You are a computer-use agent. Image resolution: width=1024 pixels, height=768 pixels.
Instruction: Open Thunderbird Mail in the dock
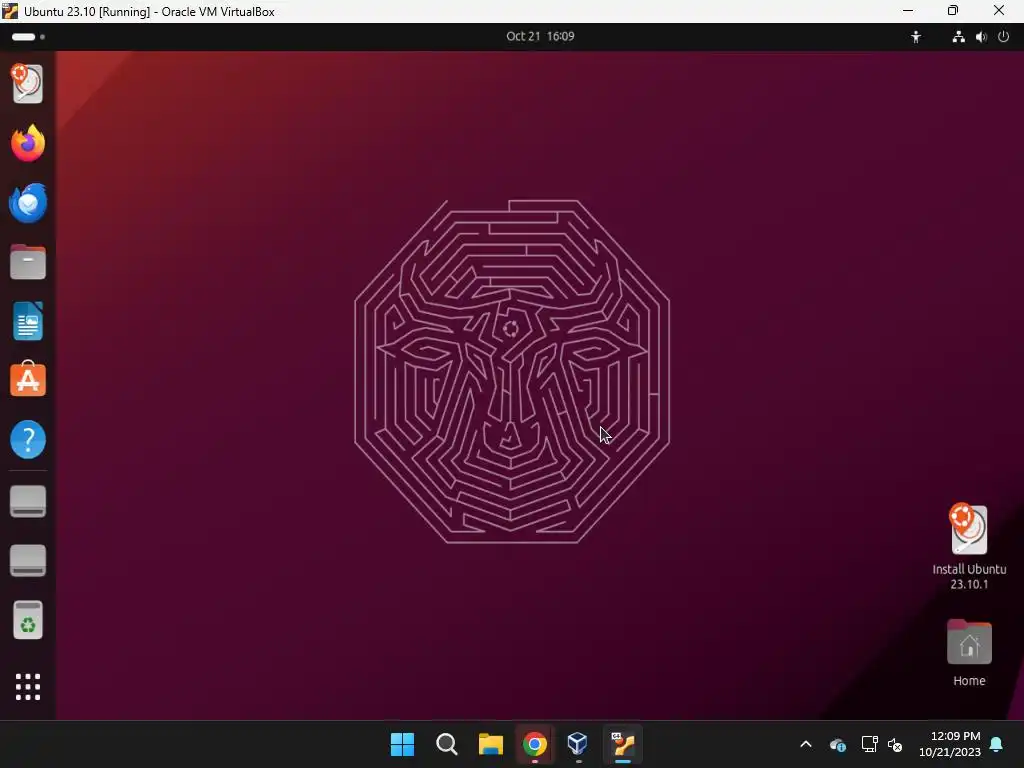[27, 202]
